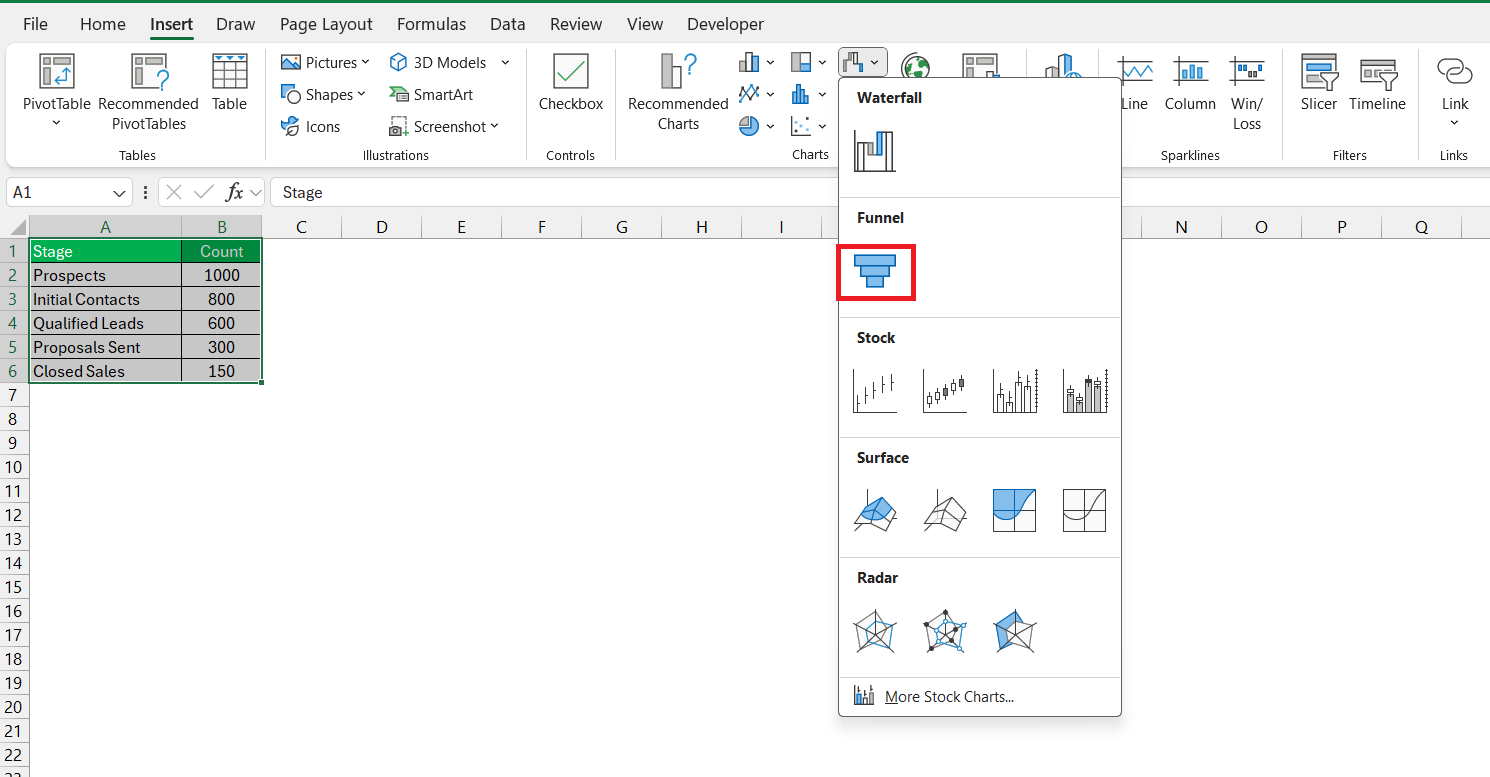This screenshot has width=1490, height=777.
Task: Select the cell containing Qualified Leads
Action: tap(106, 323)
